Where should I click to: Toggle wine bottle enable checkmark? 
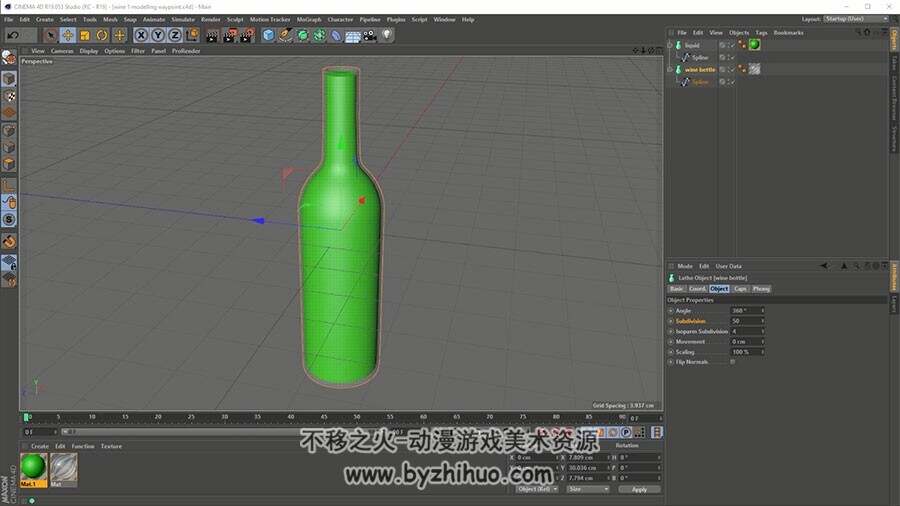(732, 69)
